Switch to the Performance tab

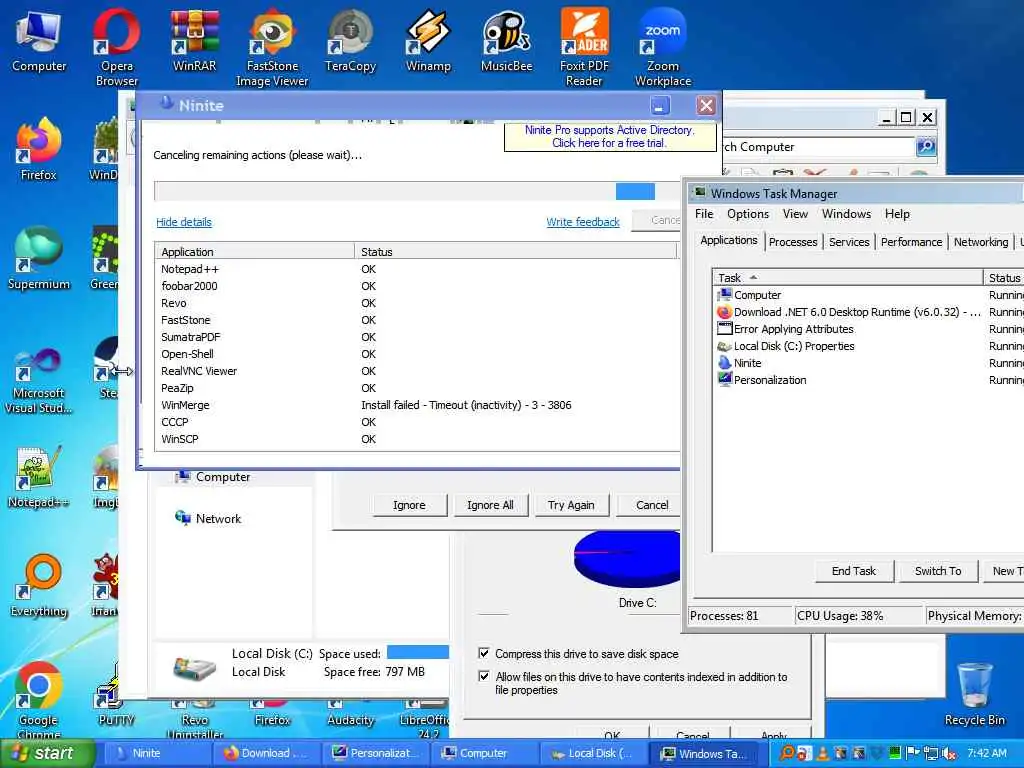[x=911, y=242]
